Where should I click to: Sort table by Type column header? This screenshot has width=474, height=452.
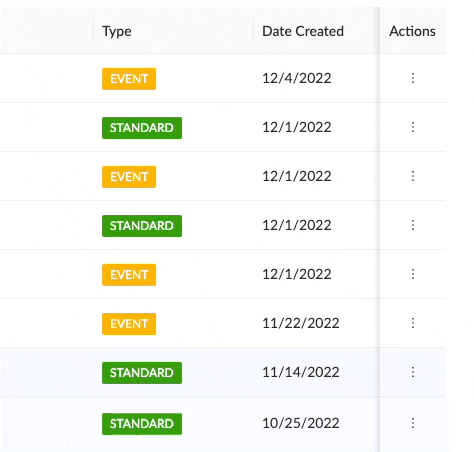117,31
